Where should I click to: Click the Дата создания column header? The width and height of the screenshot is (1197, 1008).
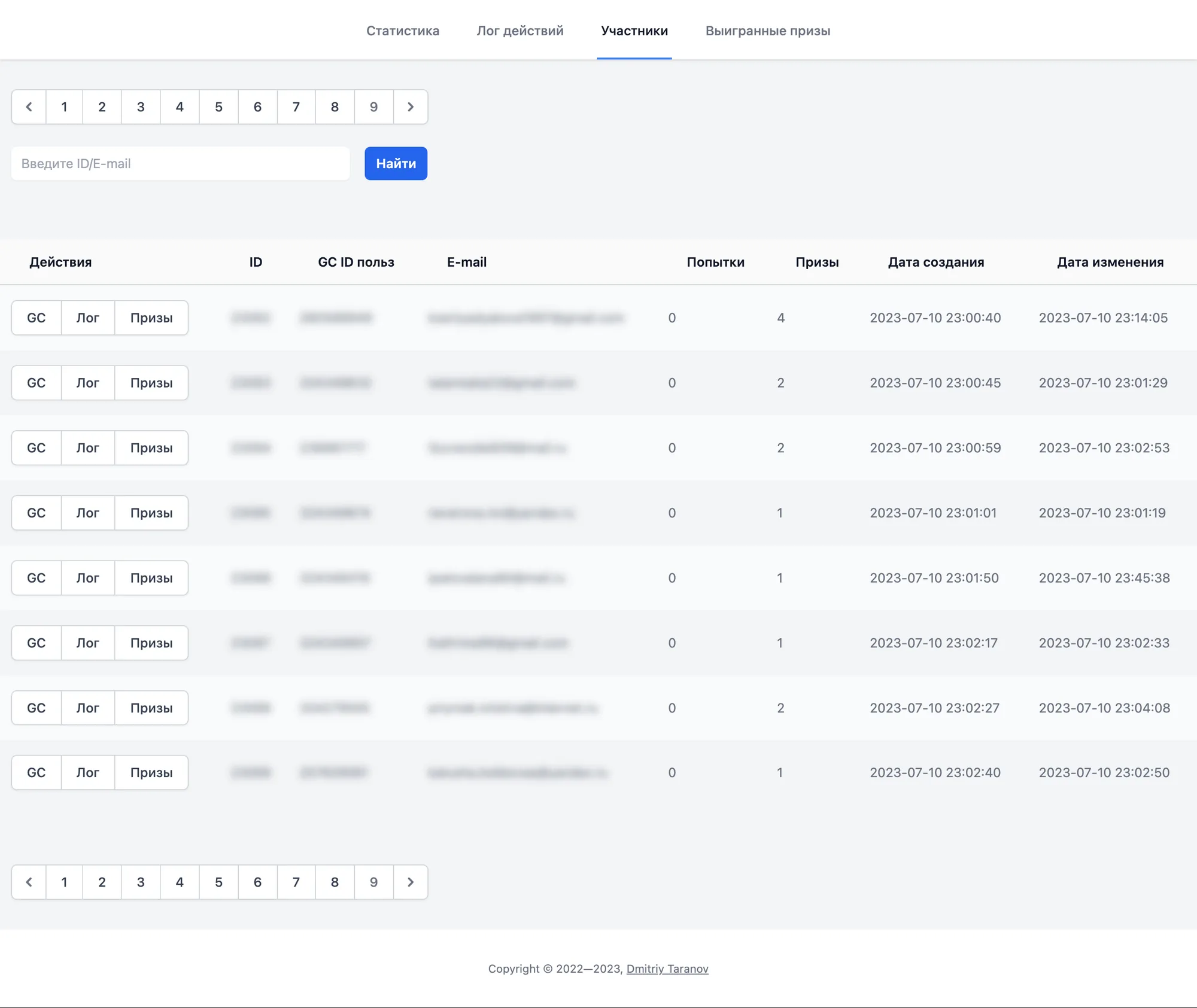click(936, 262)
